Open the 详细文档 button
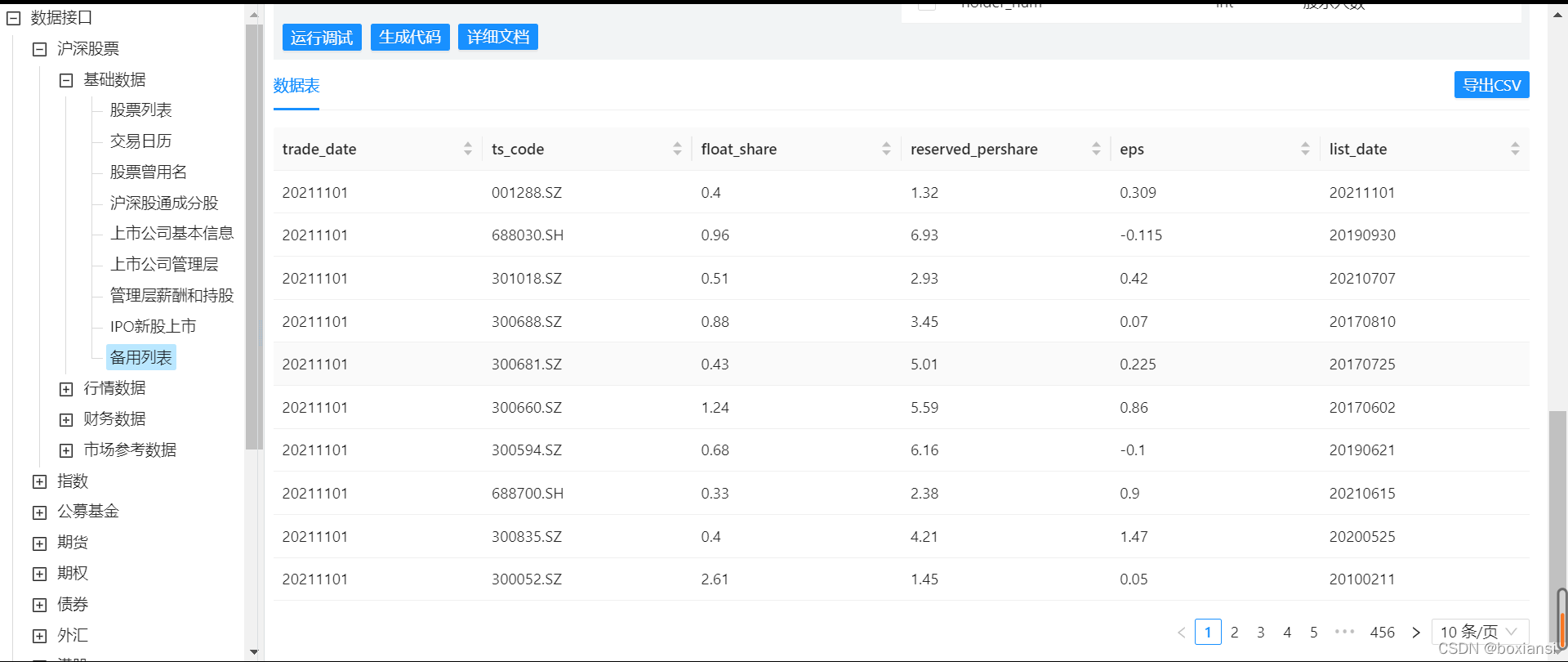The width and height of the screenshot is (1568, 662). 498,37
